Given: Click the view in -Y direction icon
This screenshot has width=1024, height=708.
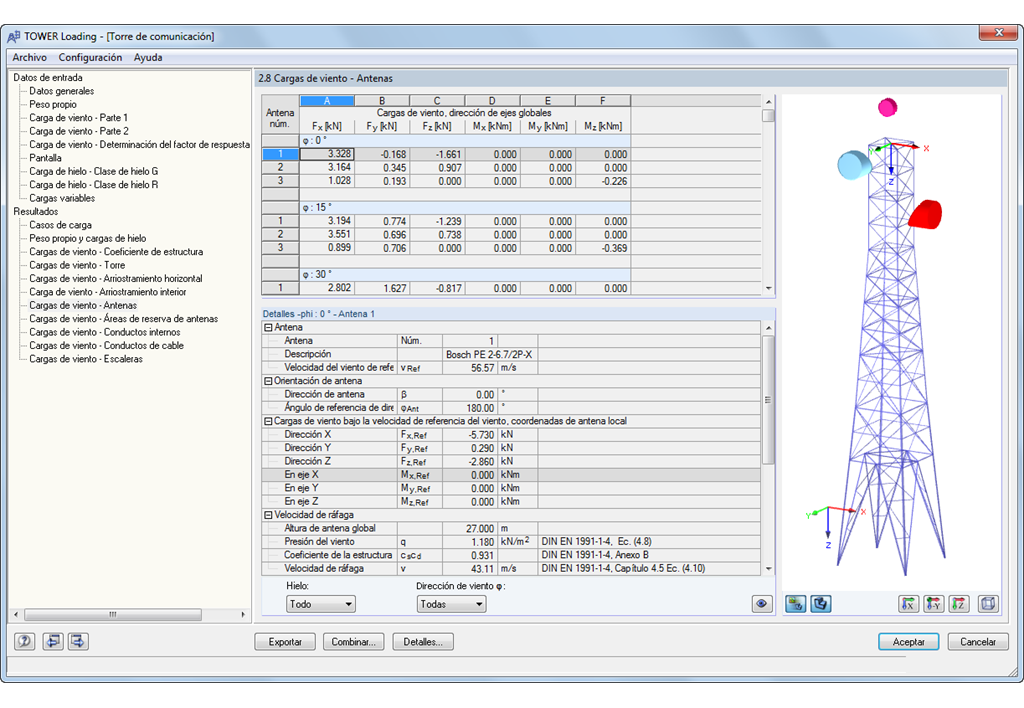Looking at the screenshot, I should tap(933, 604).
